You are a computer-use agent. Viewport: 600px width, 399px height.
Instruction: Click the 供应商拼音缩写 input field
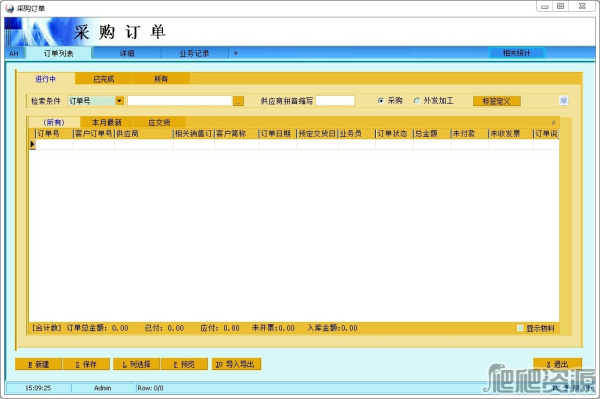coord(335,101)
